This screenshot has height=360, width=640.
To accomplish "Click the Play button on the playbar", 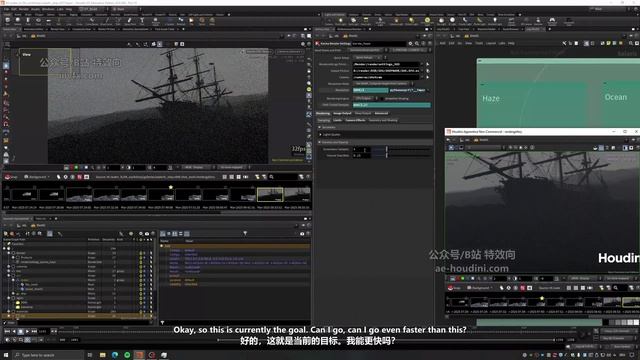I will 27,331.
